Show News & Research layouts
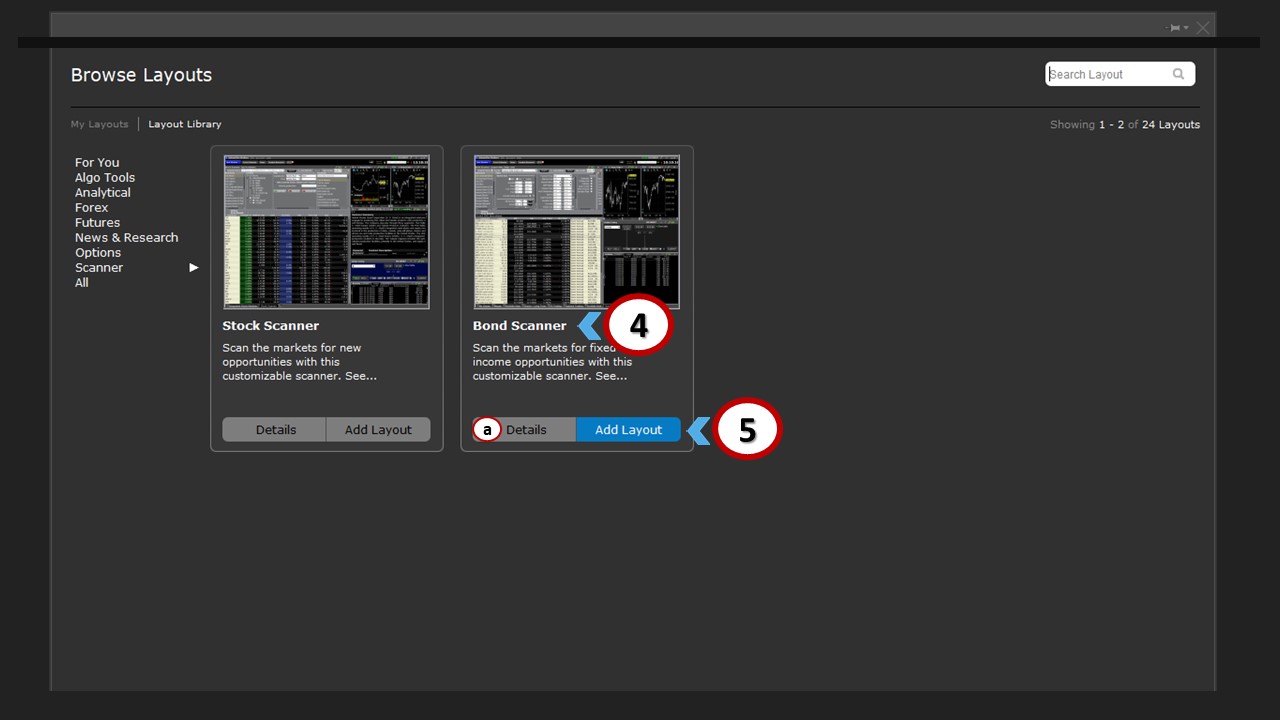The image size is (1280, 720). (x=127, y=237)
